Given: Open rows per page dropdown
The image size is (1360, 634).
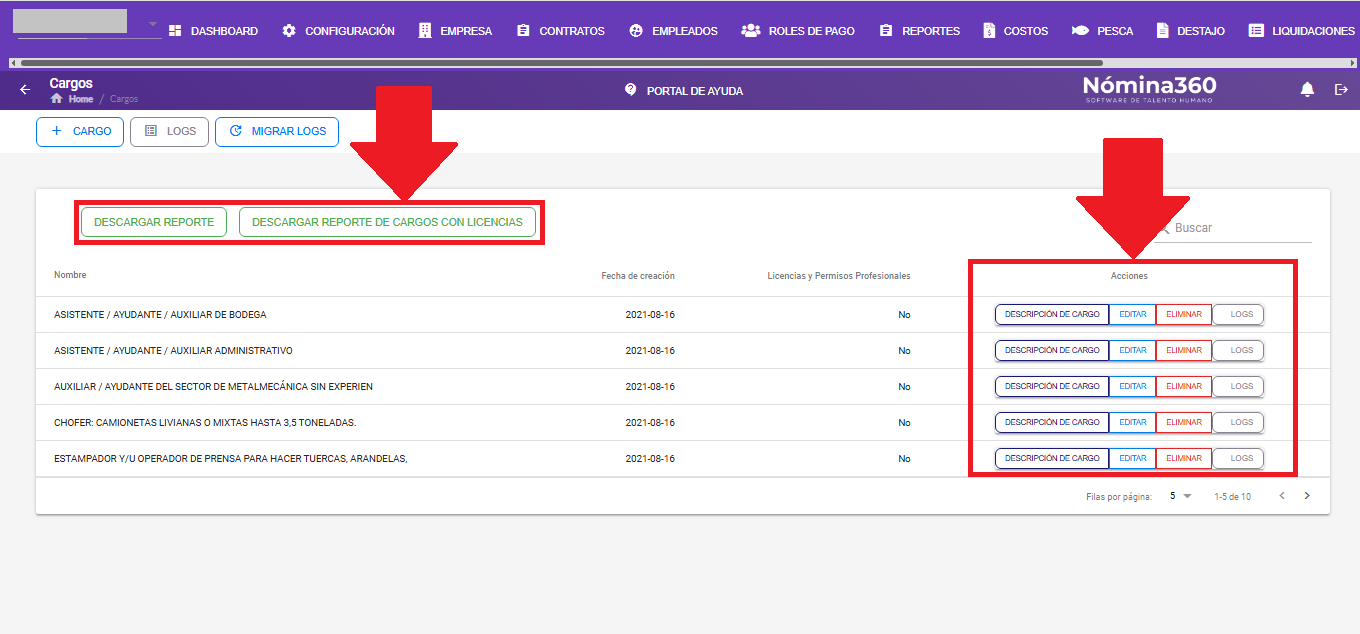Looking at the screenshot, I should click(x=1181, y=496).
